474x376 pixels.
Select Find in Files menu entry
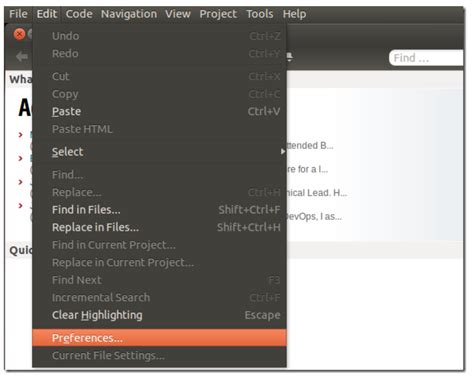tap(159, 210)
